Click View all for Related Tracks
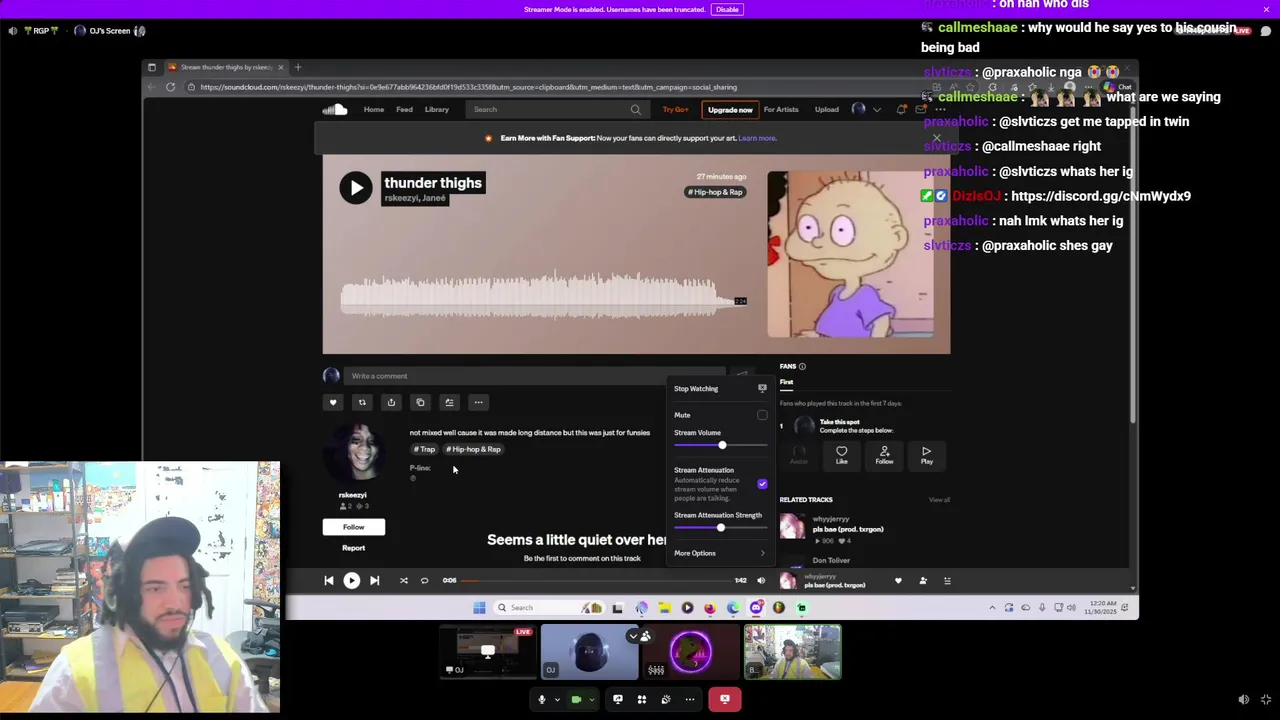The width and height of the screenshot is (1280, 720). tap(939, 500)
